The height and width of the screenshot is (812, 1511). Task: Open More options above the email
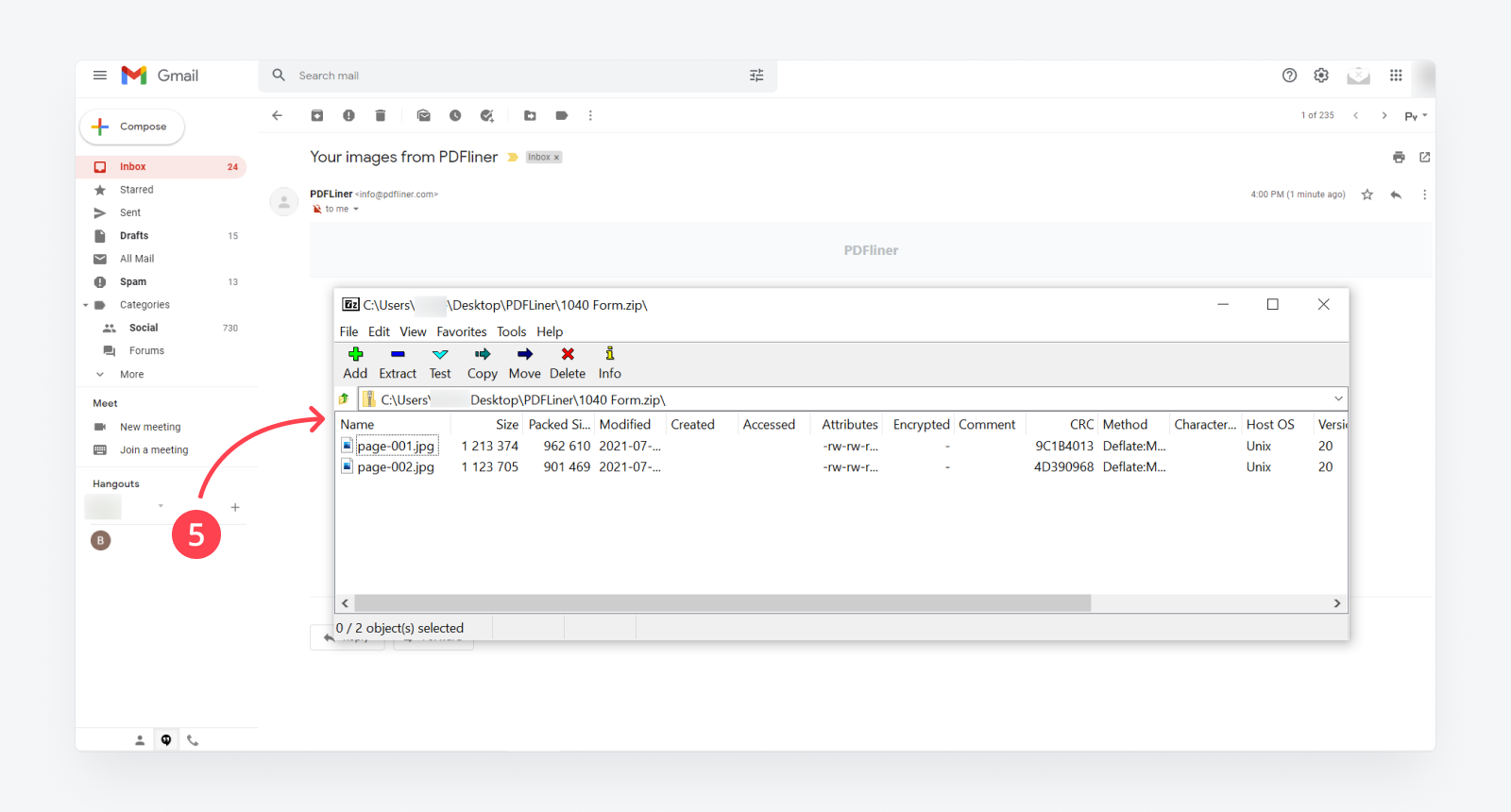tap(591, 115)
